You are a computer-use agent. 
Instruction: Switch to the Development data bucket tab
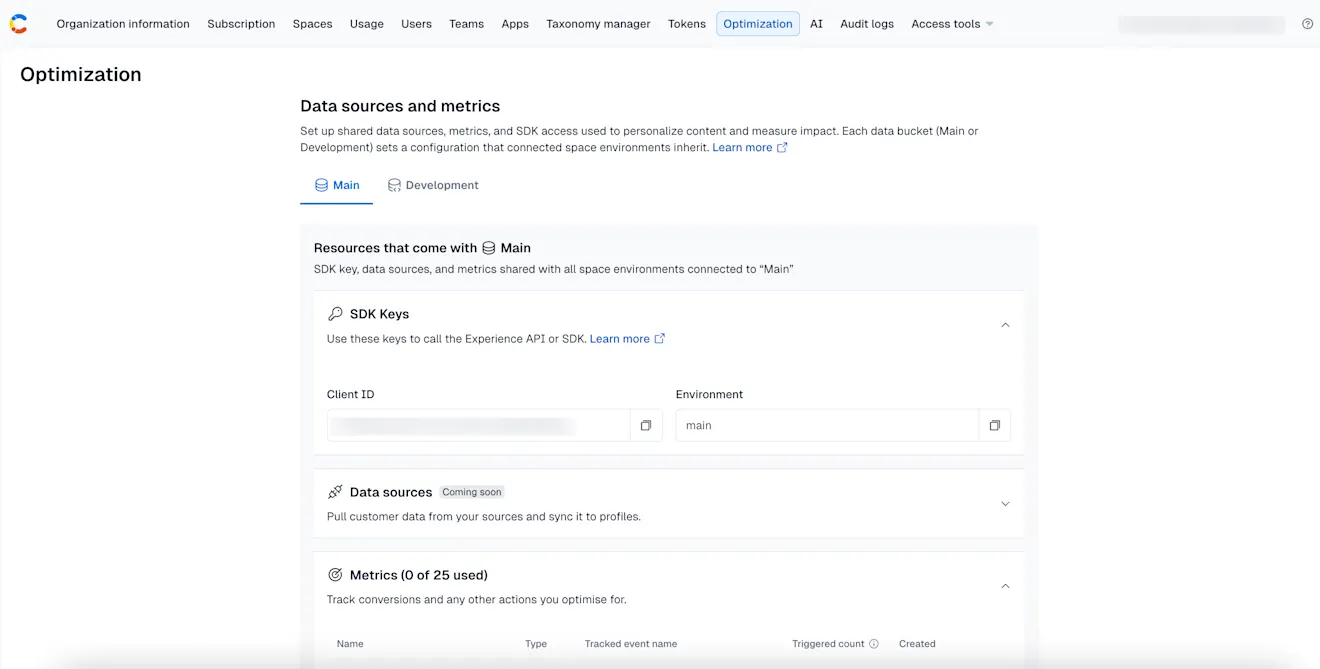pos(433,185)
